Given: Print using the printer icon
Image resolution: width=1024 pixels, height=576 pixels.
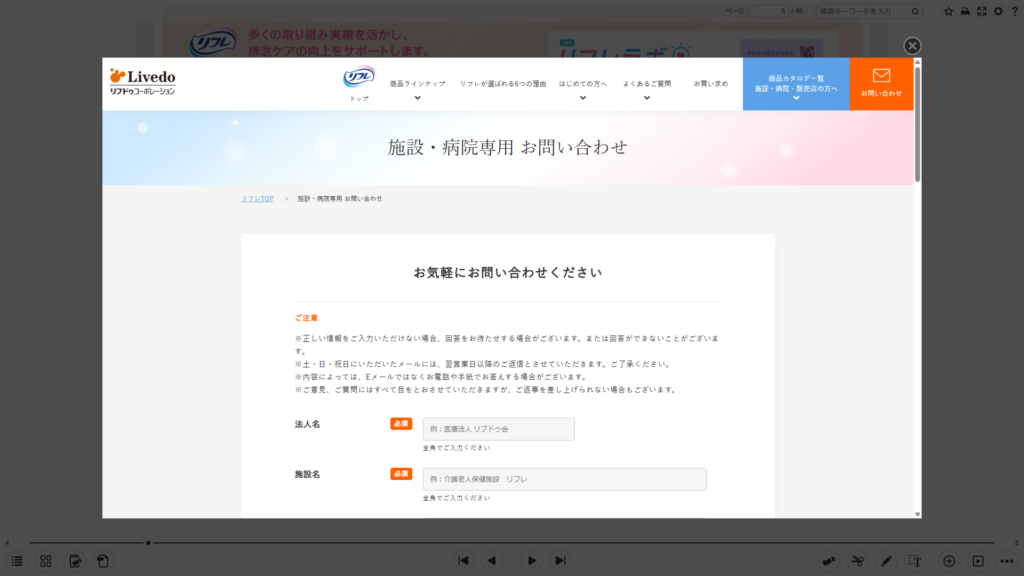Looking at the screenshot, I should (x=965, y=11).
